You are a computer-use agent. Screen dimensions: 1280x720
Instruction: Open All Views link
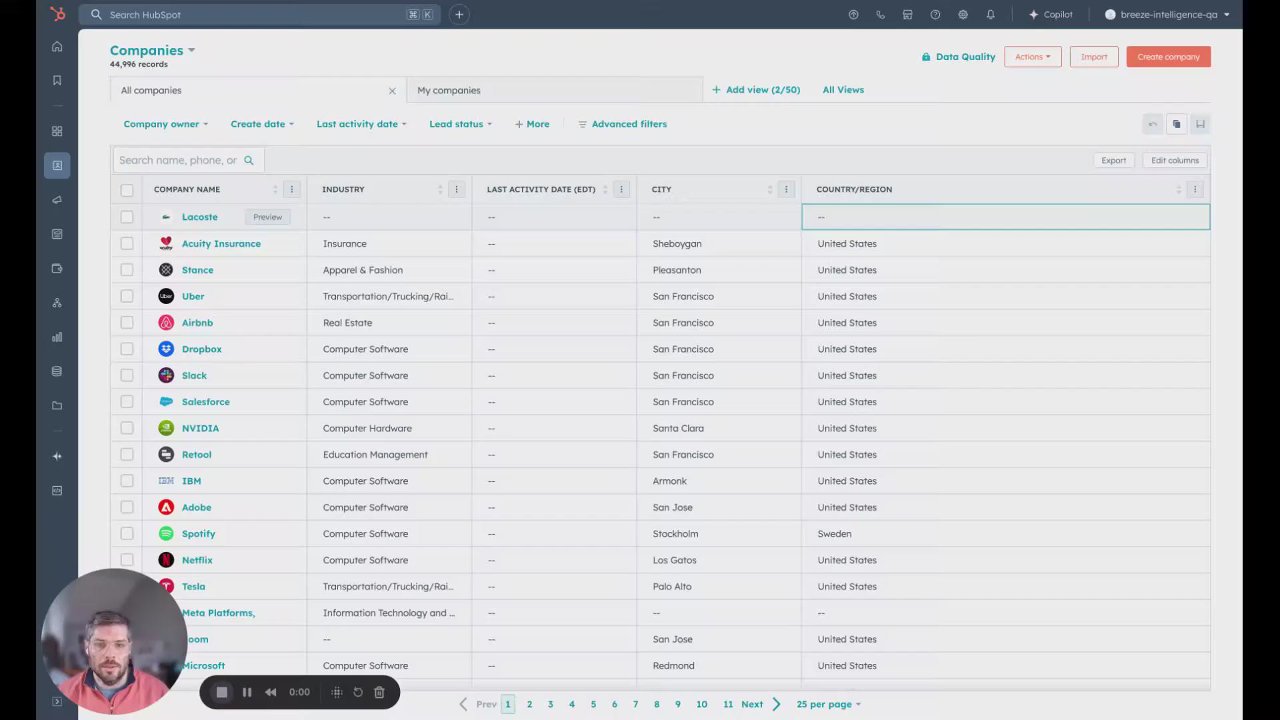point(843,90)
